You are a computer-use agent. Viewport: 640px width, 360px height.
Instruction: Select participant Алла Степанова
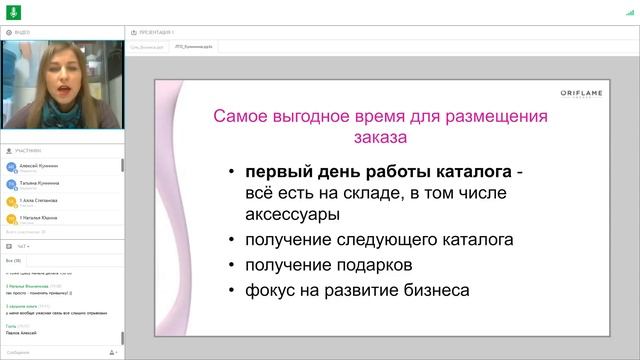coord(62,202)
